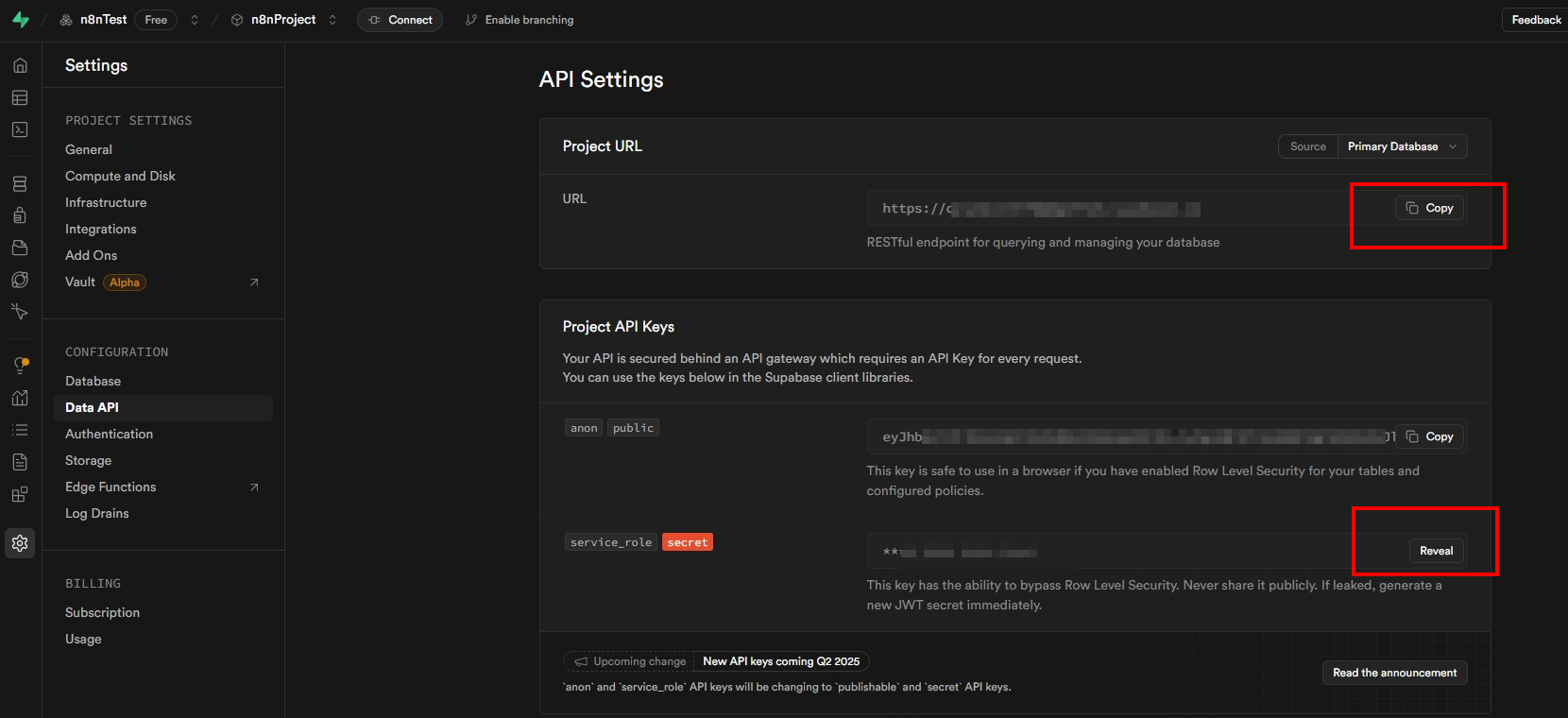Open Storage icon in icon sidebar

click(20, 248)
